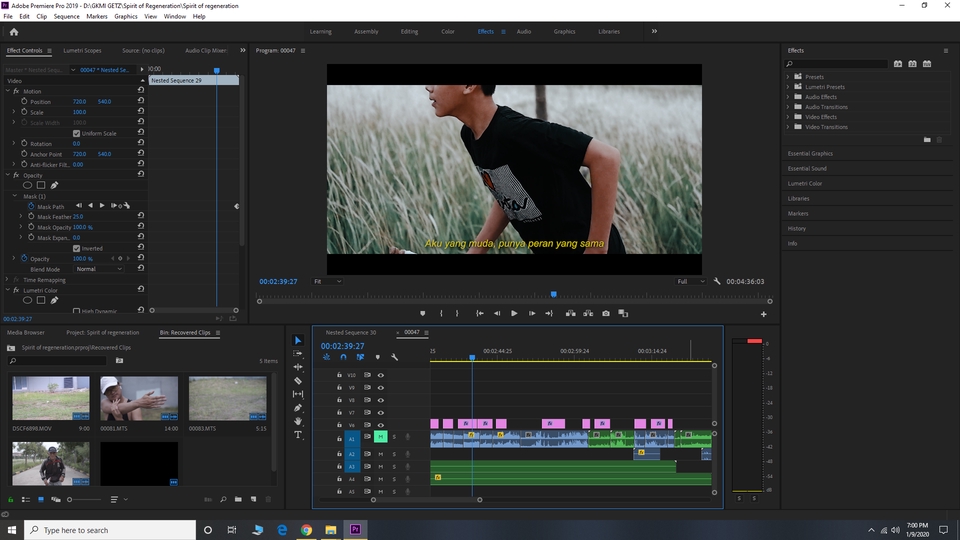960x540 pixels.
Task: Click the Home icon
Action: coord(14,32)
